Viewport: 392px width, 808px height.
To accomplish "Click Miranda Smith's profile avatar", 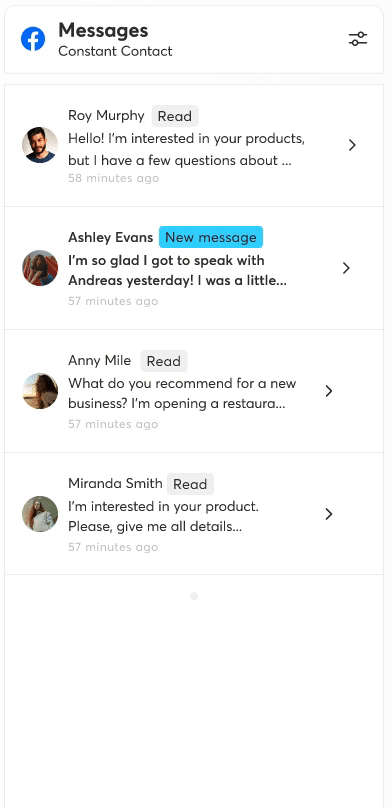I will [40, 514].
